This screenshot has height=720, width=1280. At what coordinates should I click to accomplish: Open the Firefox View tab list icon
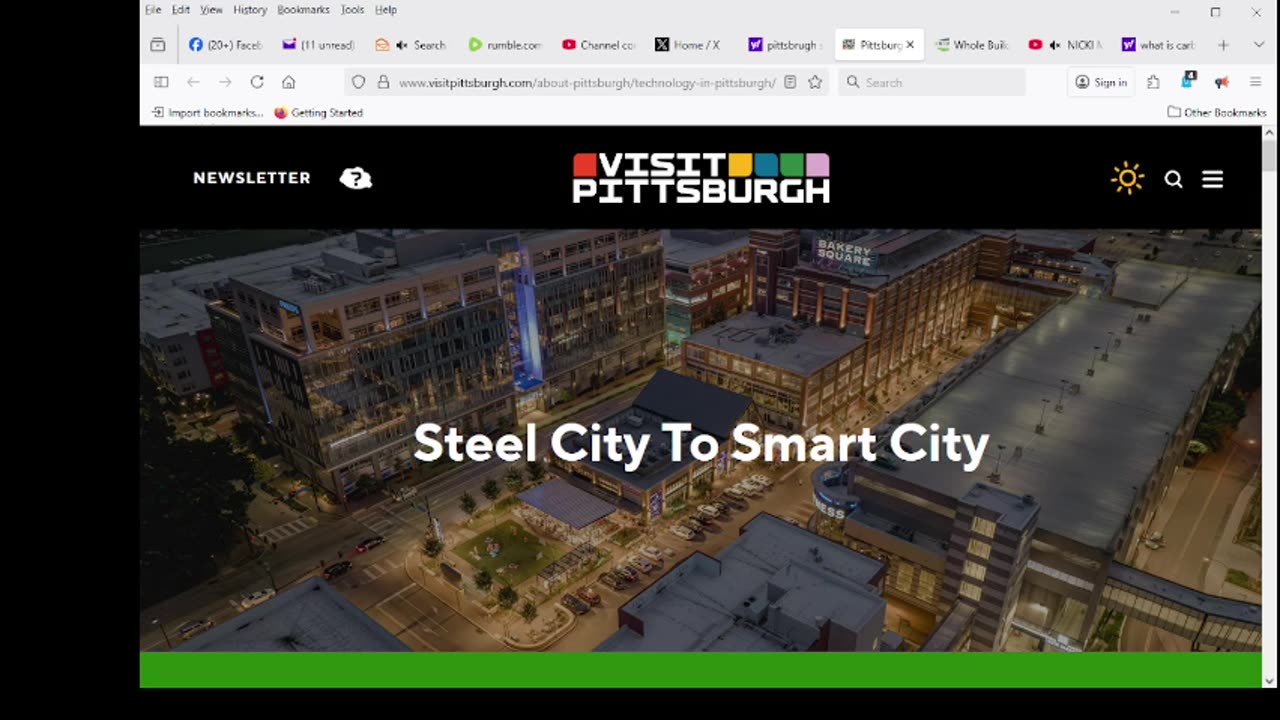[x=158, y=45]
